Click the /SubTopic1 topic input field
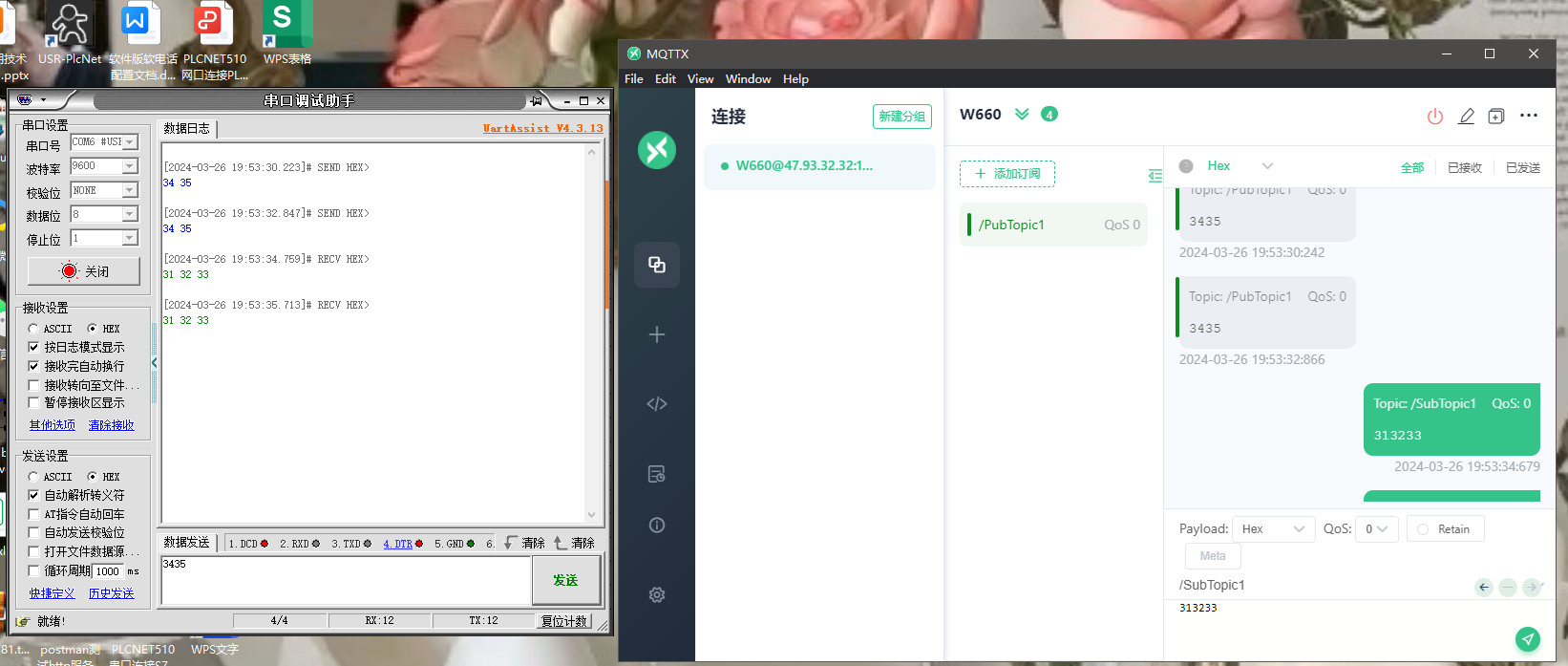1568x666 pixels. point(1323,585)
